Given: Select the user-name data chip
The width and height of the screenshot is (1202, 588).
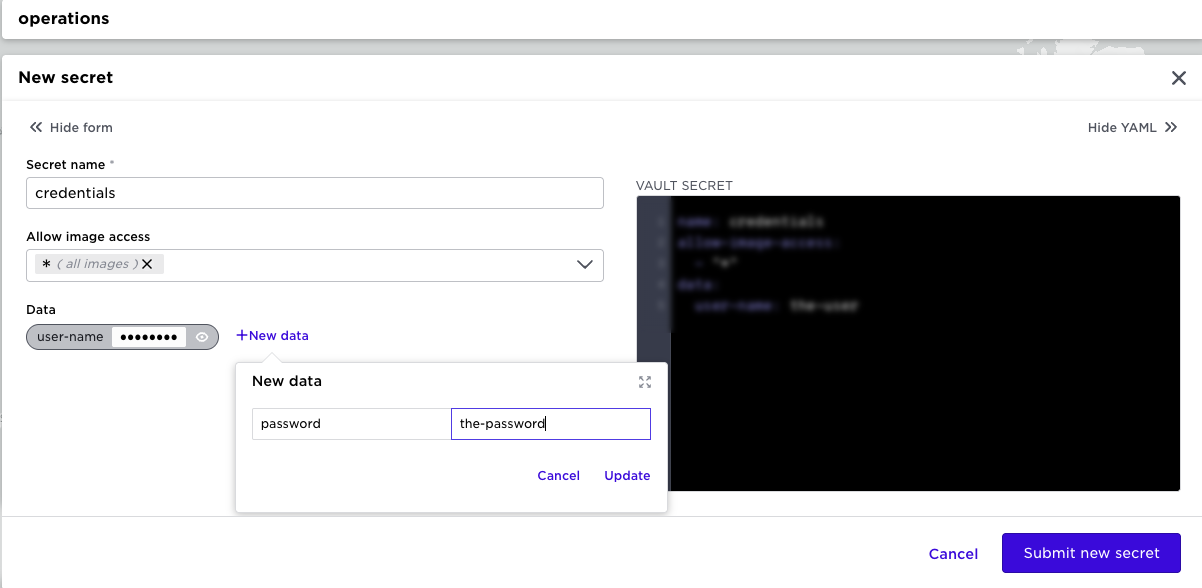Looking at the screenshot, I should [70, 337].
